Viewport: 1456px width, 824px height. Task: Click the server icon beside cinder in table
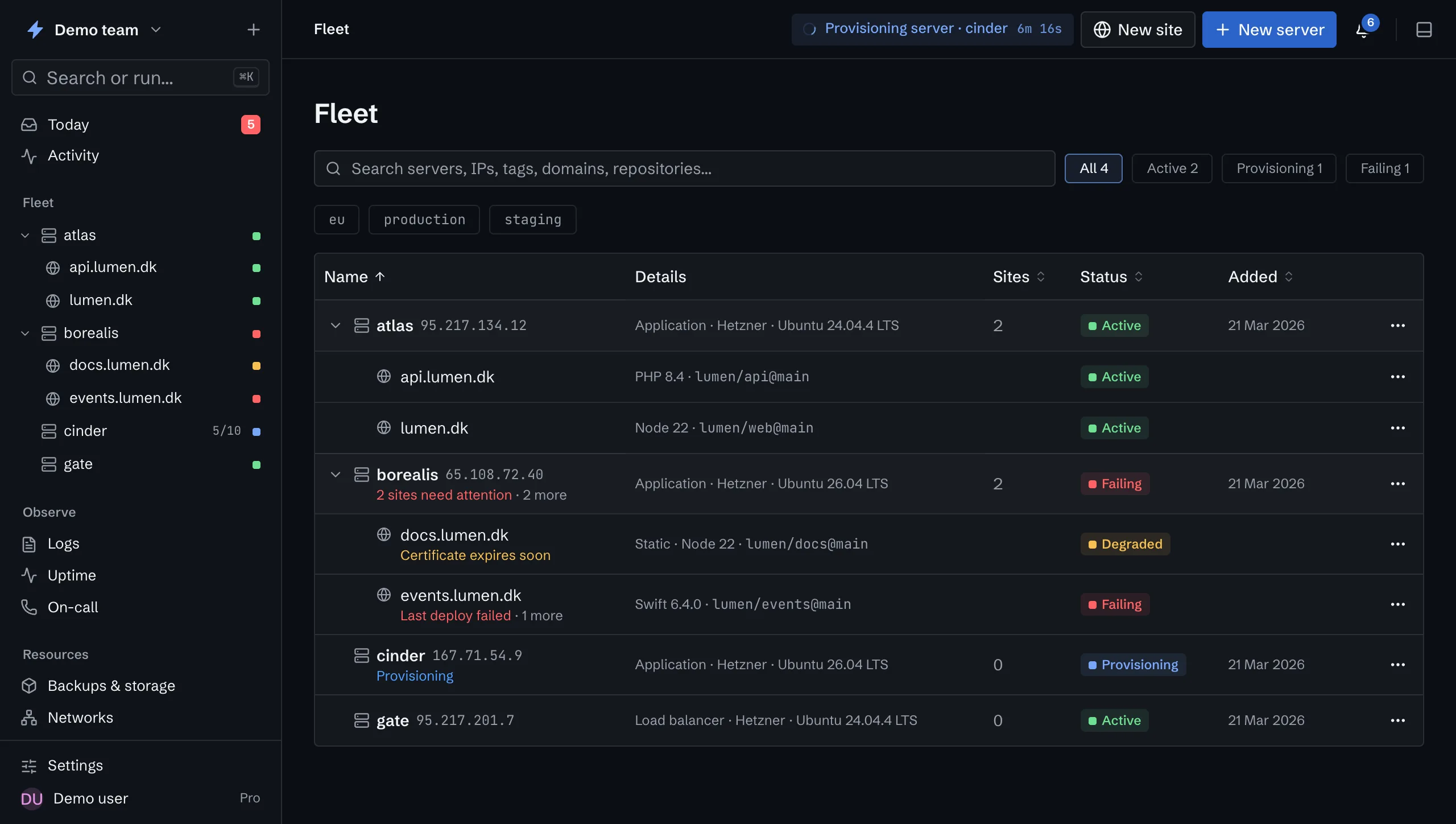(362, 656)
